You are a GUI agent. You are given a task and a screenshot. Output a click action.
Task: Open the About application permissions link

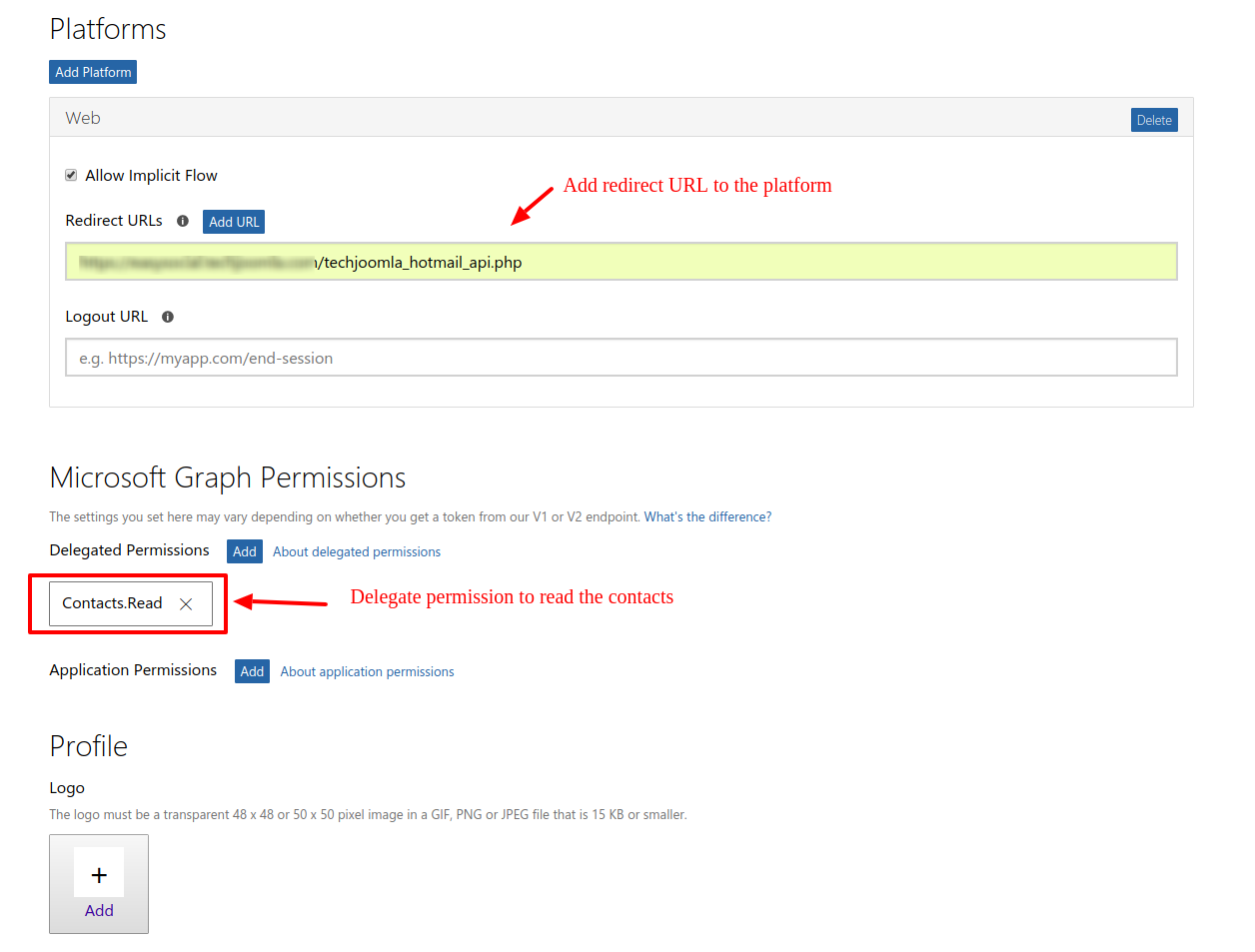[367, 671]
